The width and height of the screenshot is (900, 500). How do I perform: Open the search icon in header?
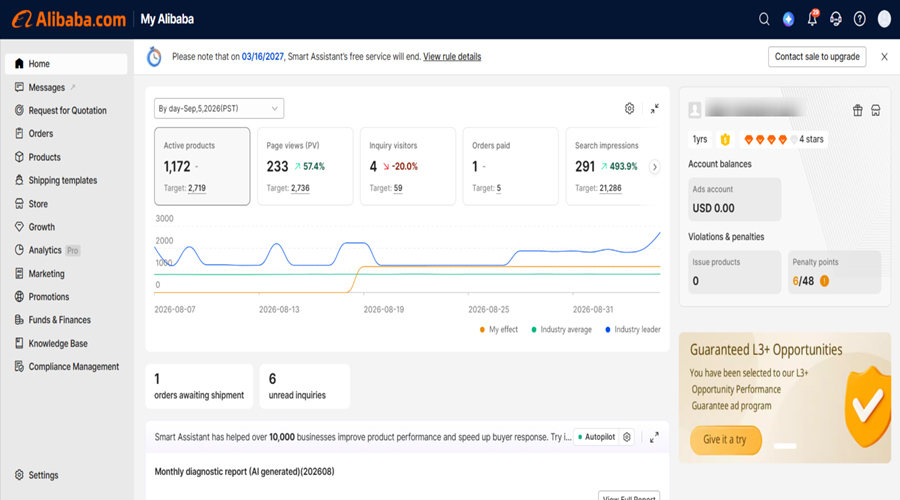[x=764, y=20]
